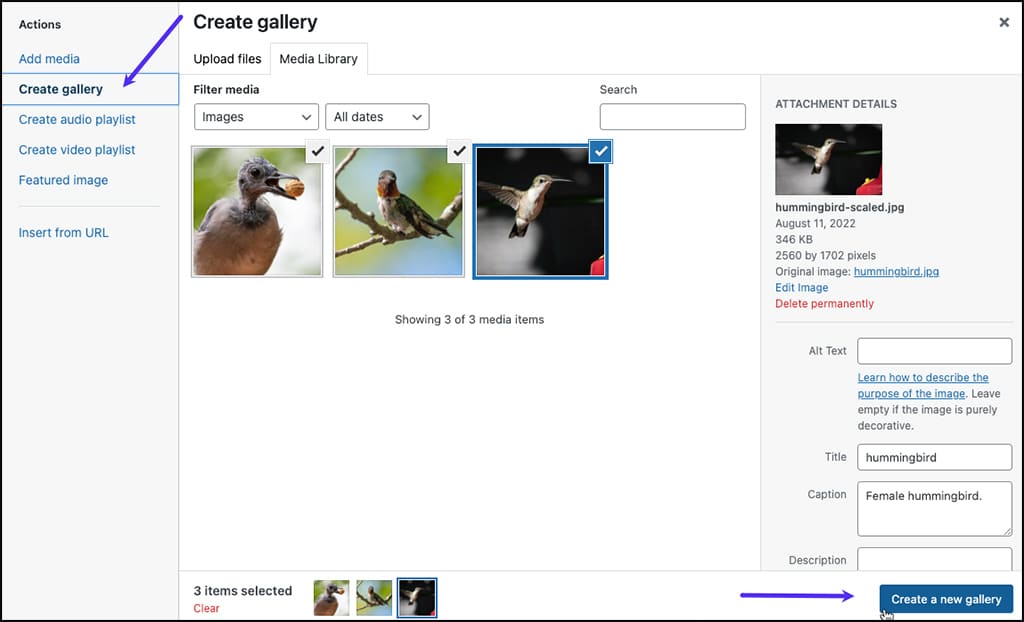Switch to the Media Library tab

[x=318, y=59]
